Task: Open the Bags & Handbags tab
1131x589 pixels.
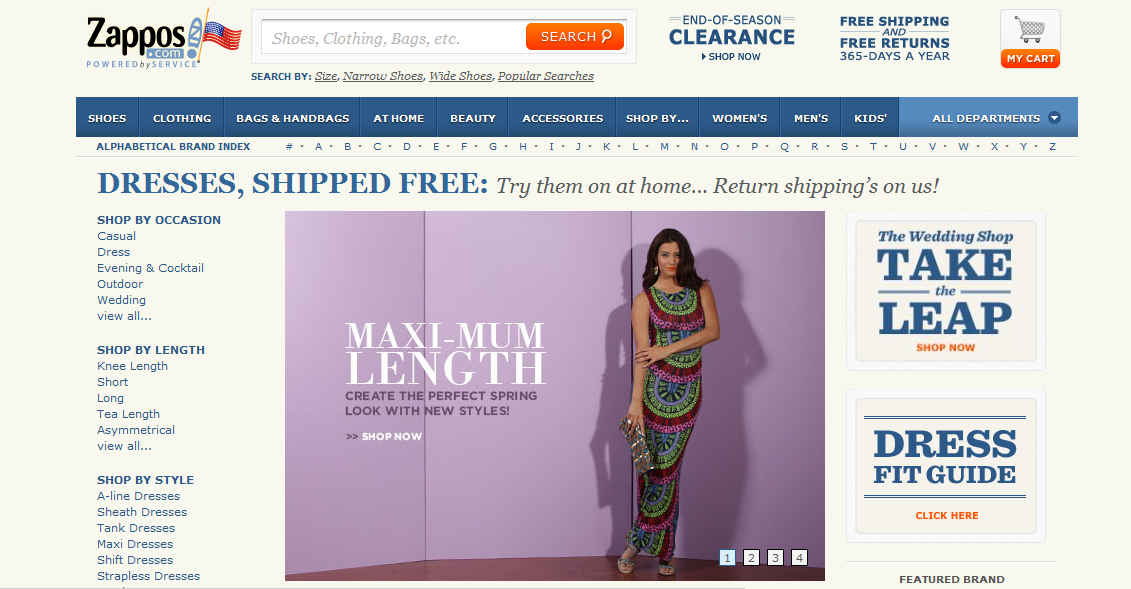Action: (292, 118)
